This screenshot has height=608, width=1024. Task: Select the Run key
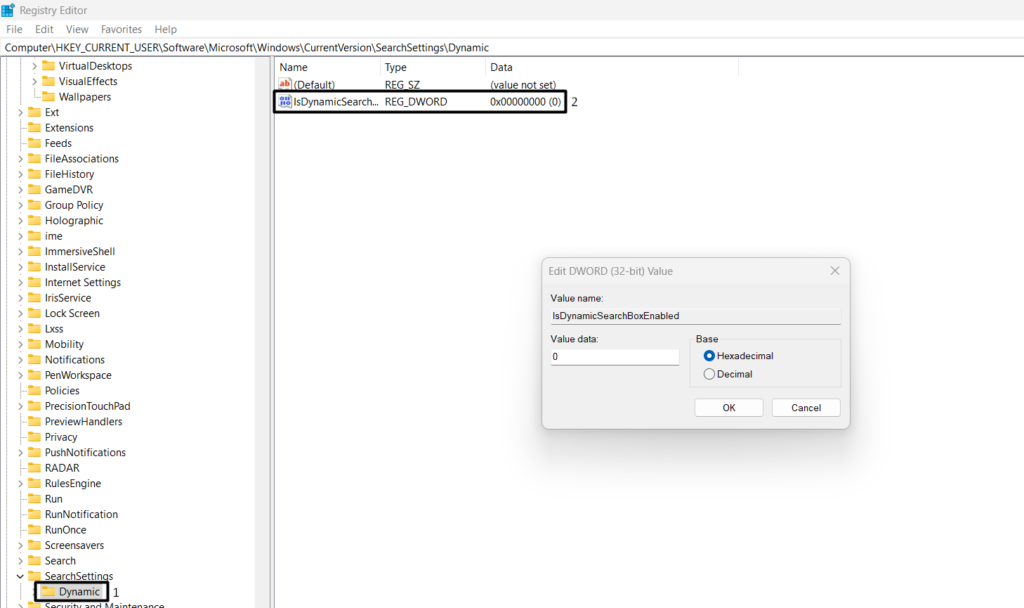tap(54, 499)
